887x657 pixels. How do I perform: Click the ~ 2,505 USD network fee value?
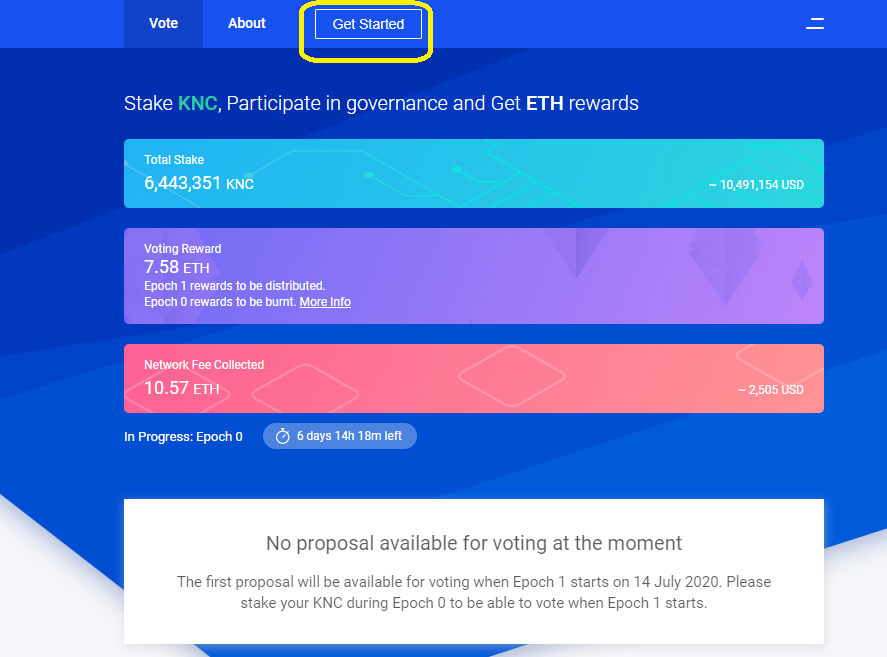pyautogui.click(x=771, y=390)
